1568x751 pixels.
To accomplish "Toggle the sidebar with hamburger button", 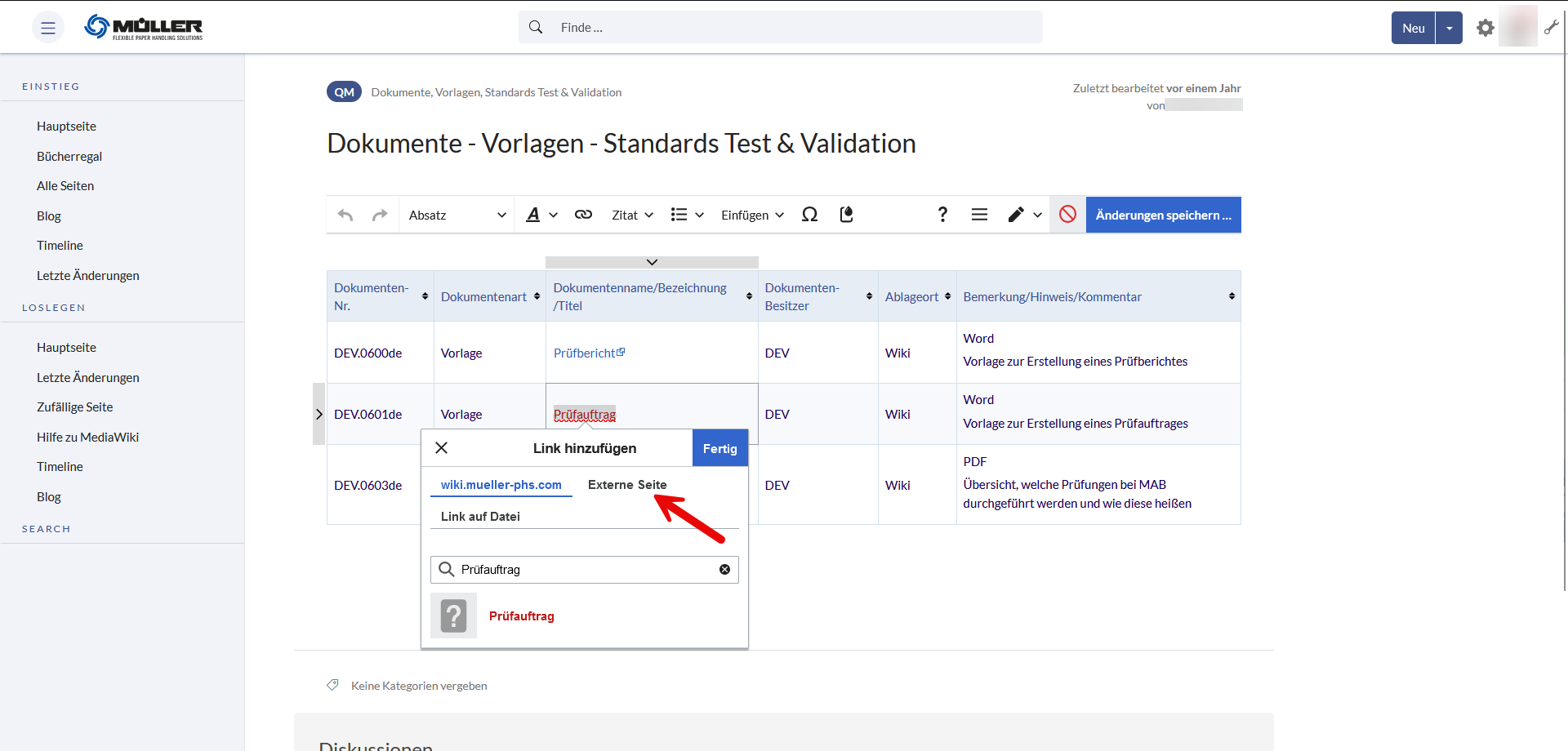I will click(x=48, y=28).
